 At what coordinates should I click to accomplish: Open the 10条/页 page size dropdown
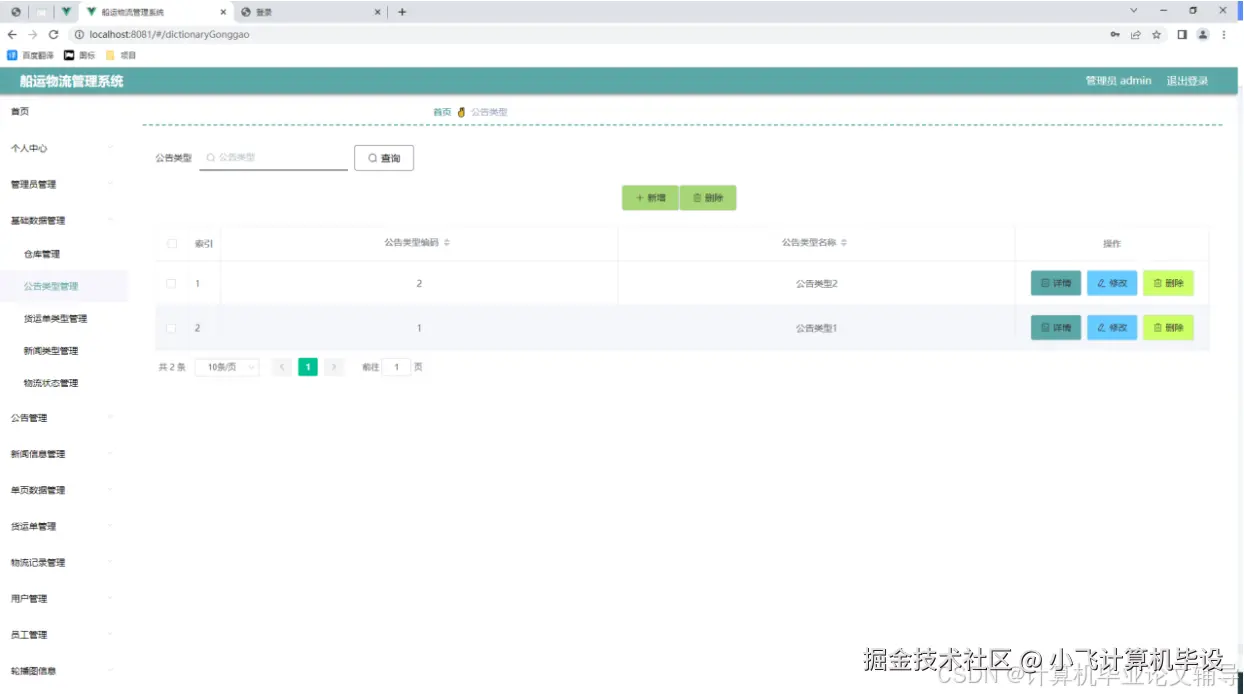pyautogui.click(x=227, y=367)
